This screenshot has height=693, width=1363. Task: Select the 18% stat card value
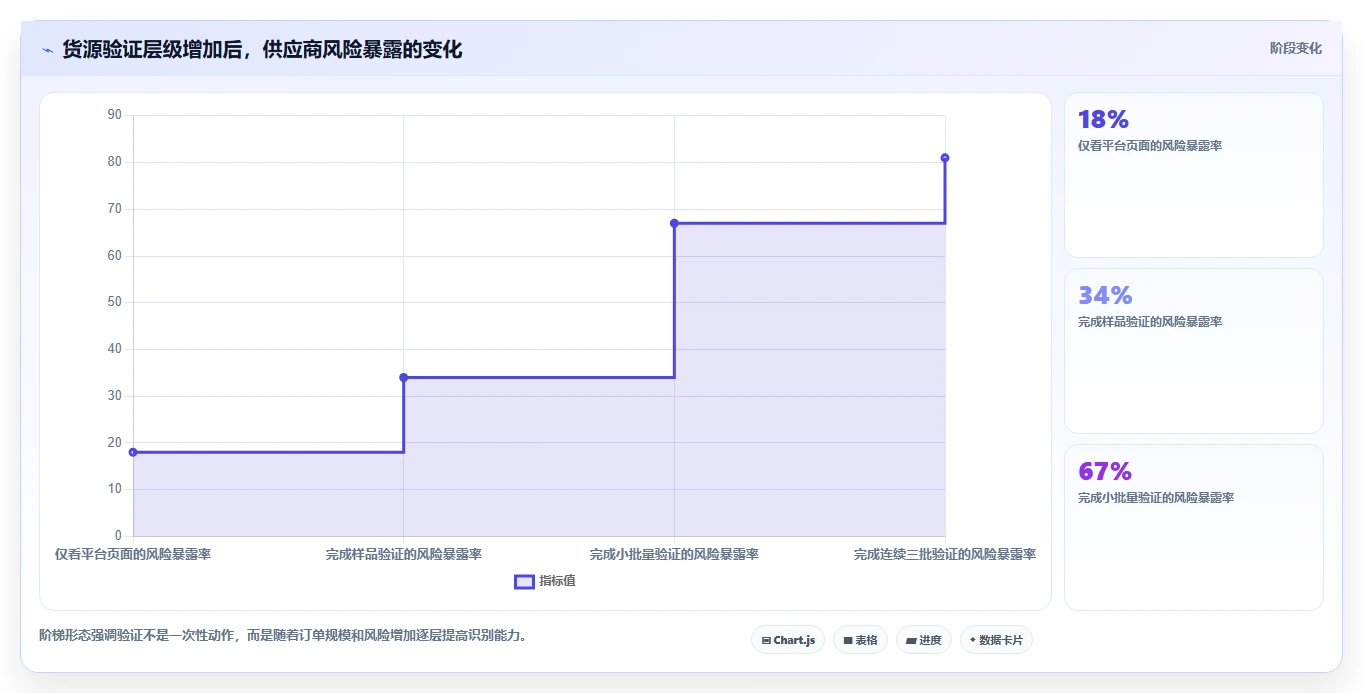click(1103, 120)
